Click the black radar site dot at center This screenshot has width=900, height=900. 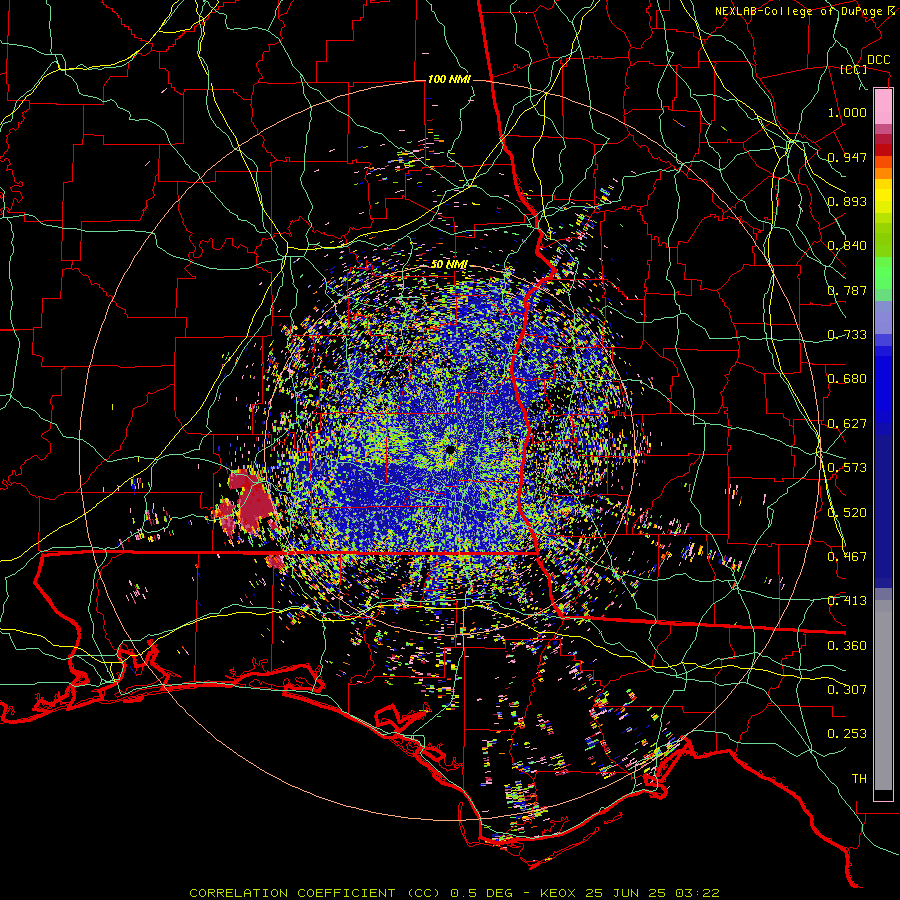(x=450, y=449)
